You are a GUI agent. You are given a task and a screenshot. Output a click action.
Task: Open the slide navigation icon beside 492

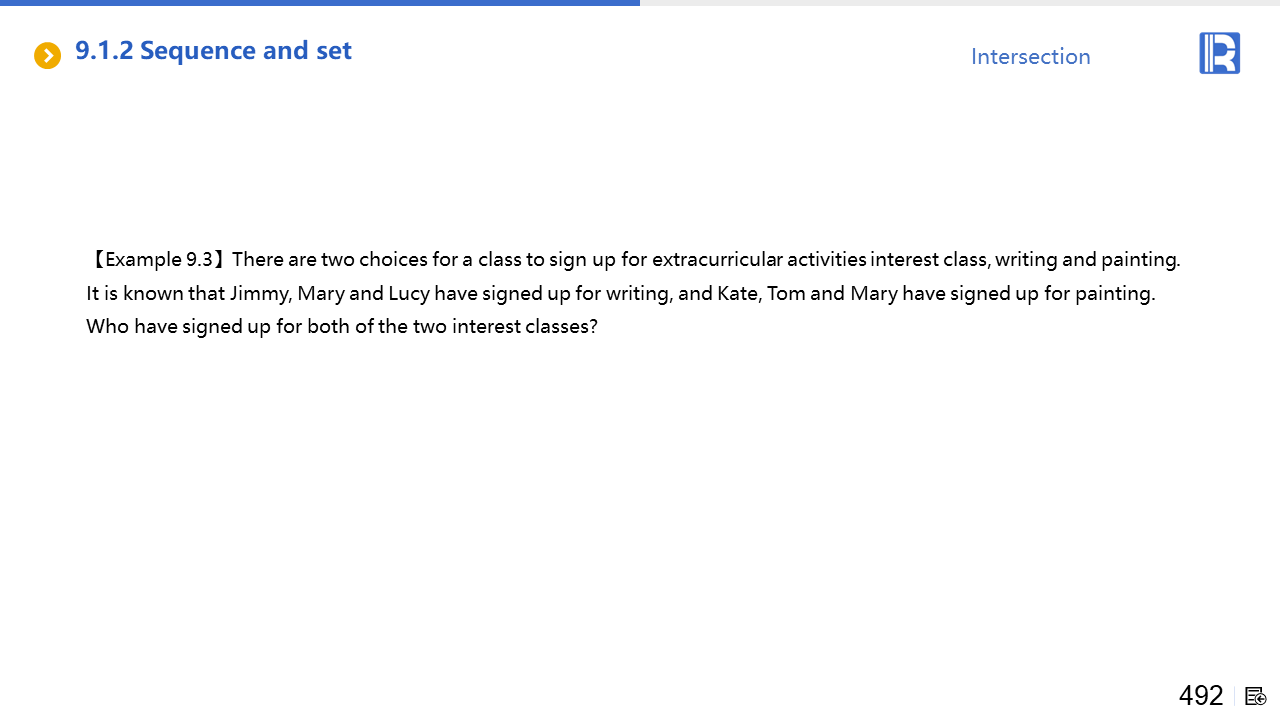click(x=1256, y=696)
